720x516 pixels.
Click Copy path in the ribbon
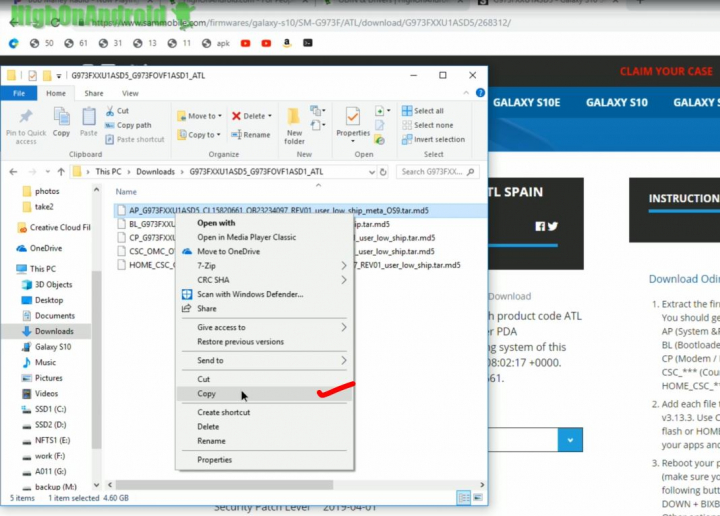click(x=128, y=125)
